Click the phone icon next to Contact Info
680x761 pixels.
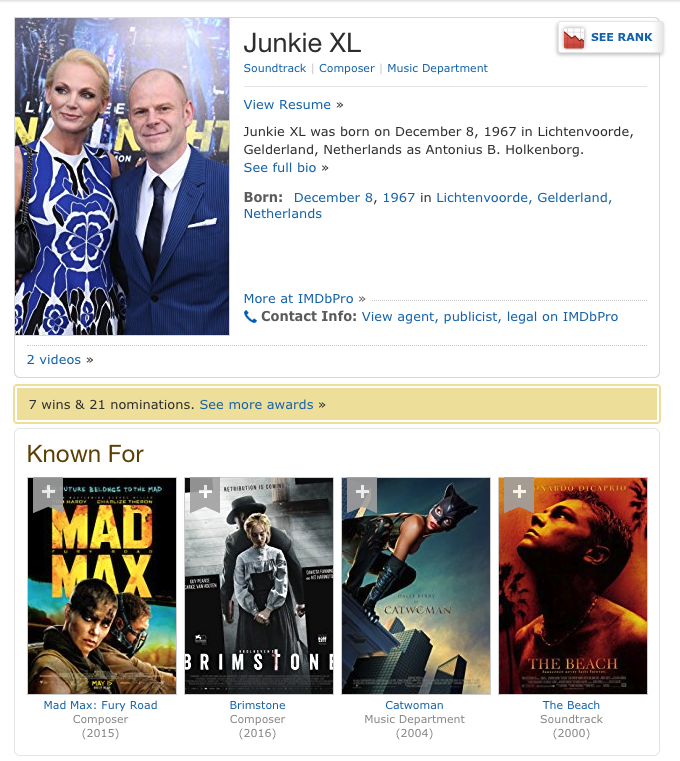[250, 317]
